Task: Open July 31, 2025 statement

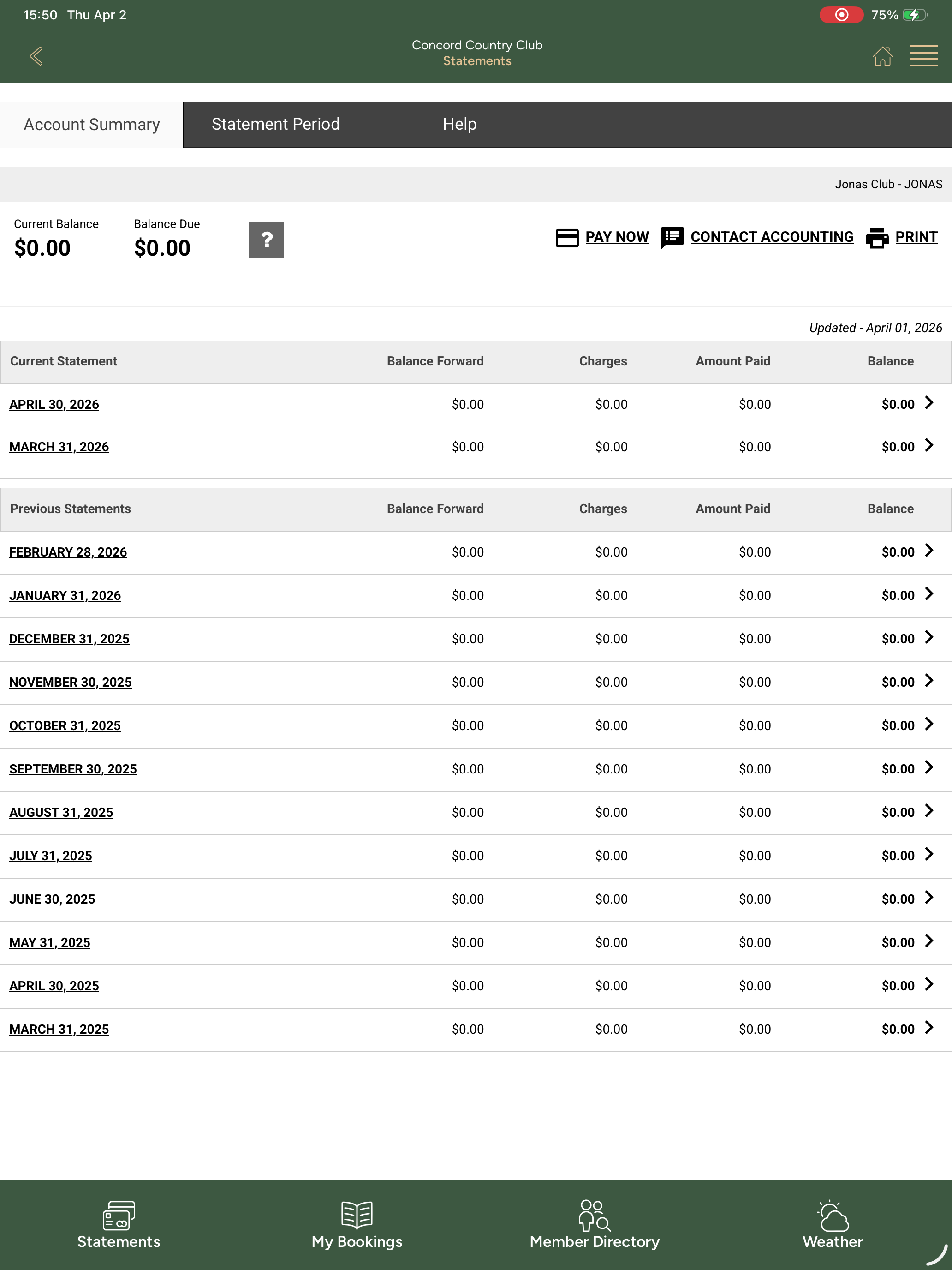Action: pyautogui.click(x=50, y=856)
